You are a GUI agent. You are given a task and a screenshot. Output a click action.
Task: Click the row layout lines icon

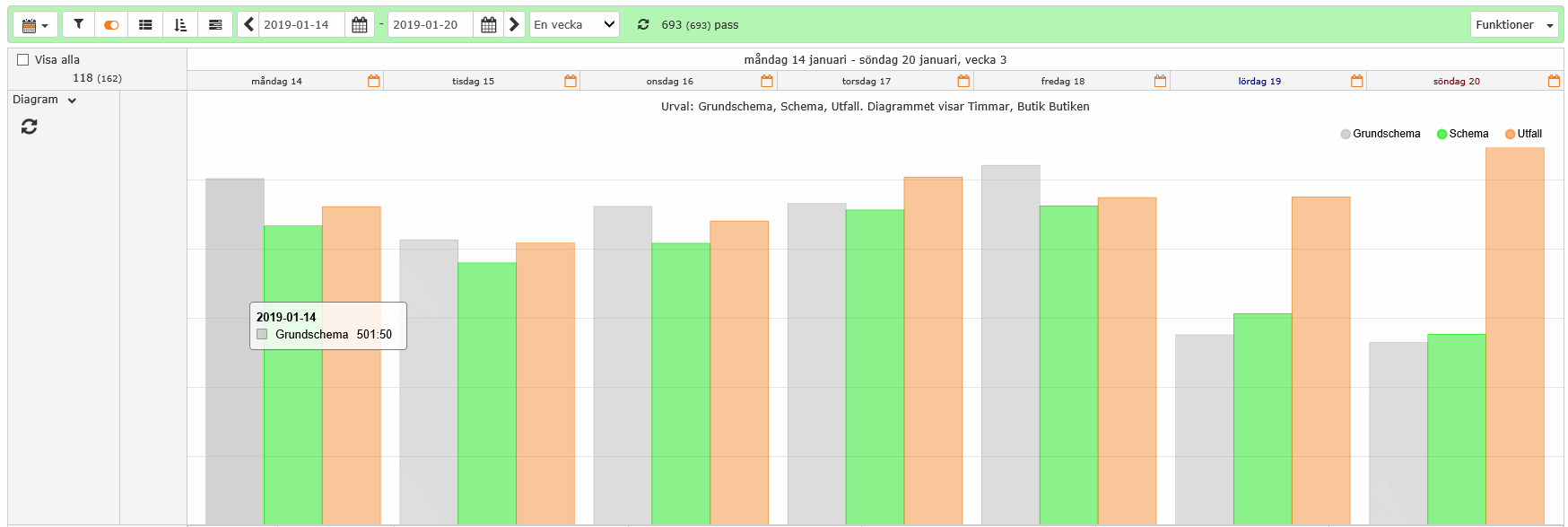point(215,24)
